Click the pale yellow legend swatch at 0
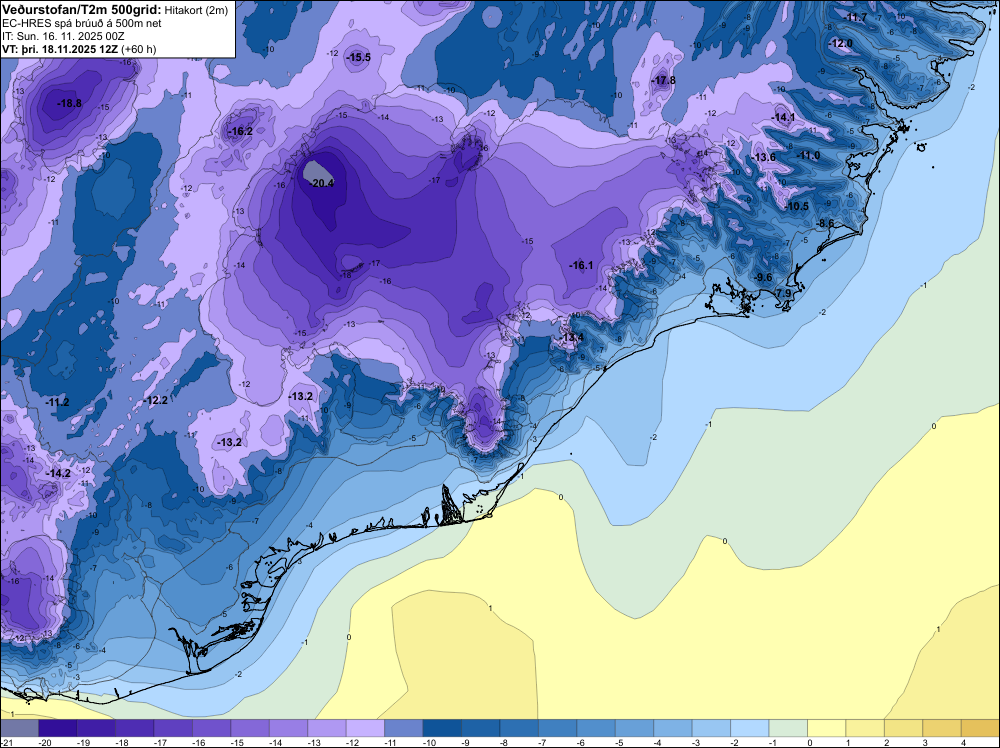The image size is (1000, 748). point(827,728)
